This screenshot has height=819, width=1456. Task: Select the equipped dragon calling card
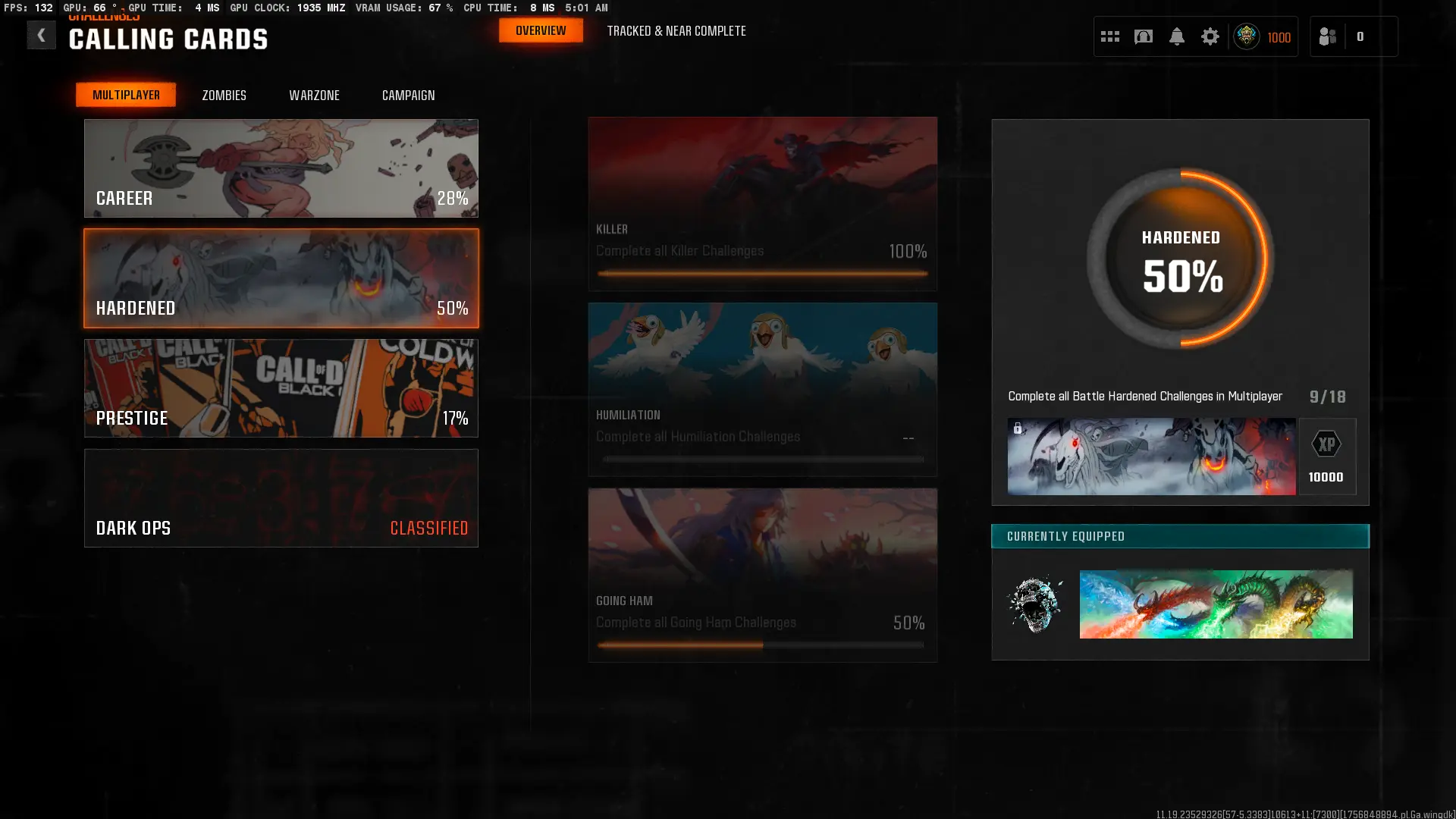[x=1216, y=604]
